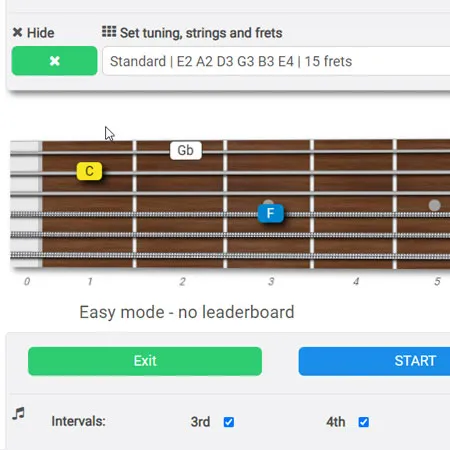The width and height of the screenshot is (450, 450).
Task: Click the green X button
Action: (54, 61)
